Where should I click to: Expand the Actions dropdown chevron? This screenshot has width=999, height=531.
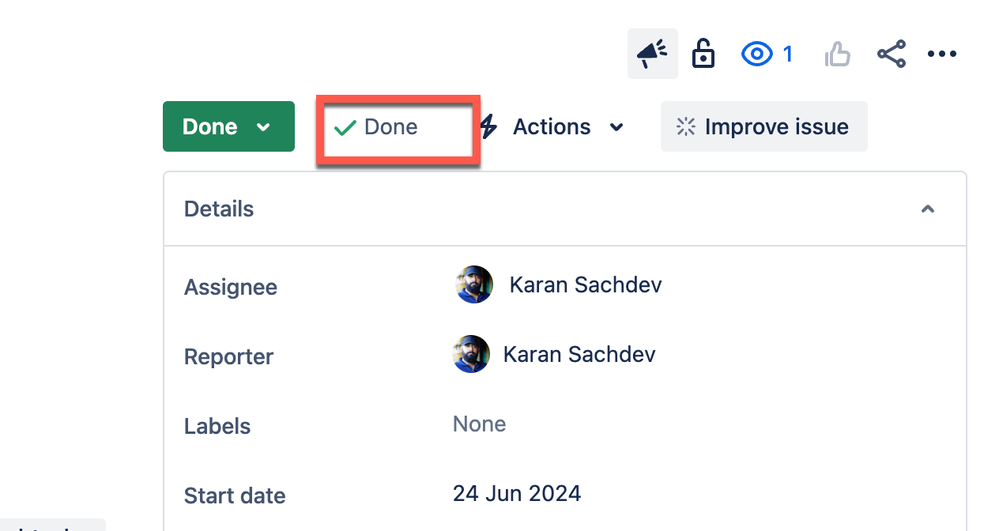tap(616, 127)
